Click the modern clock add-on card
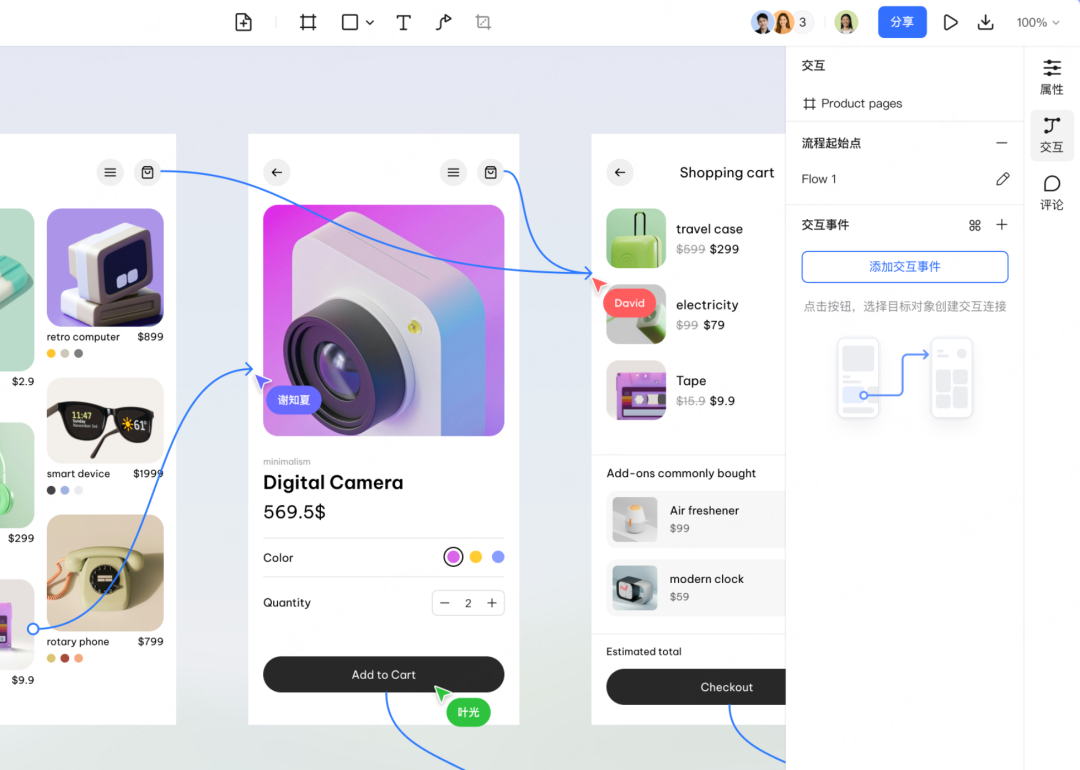 pos(696,587)
